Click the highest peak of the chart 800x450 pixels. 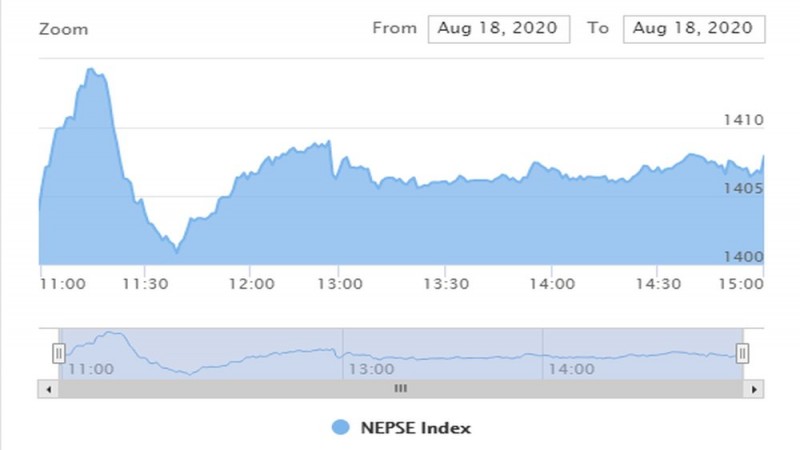[x=91, y=70]
